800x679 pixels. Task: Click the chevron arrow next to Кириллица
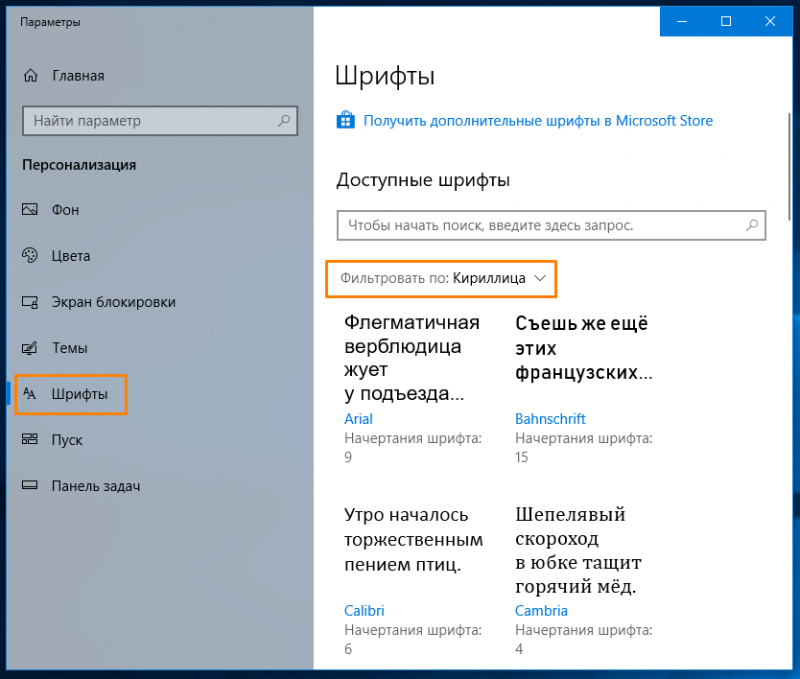pyautogui.click(x=540, y=278)
